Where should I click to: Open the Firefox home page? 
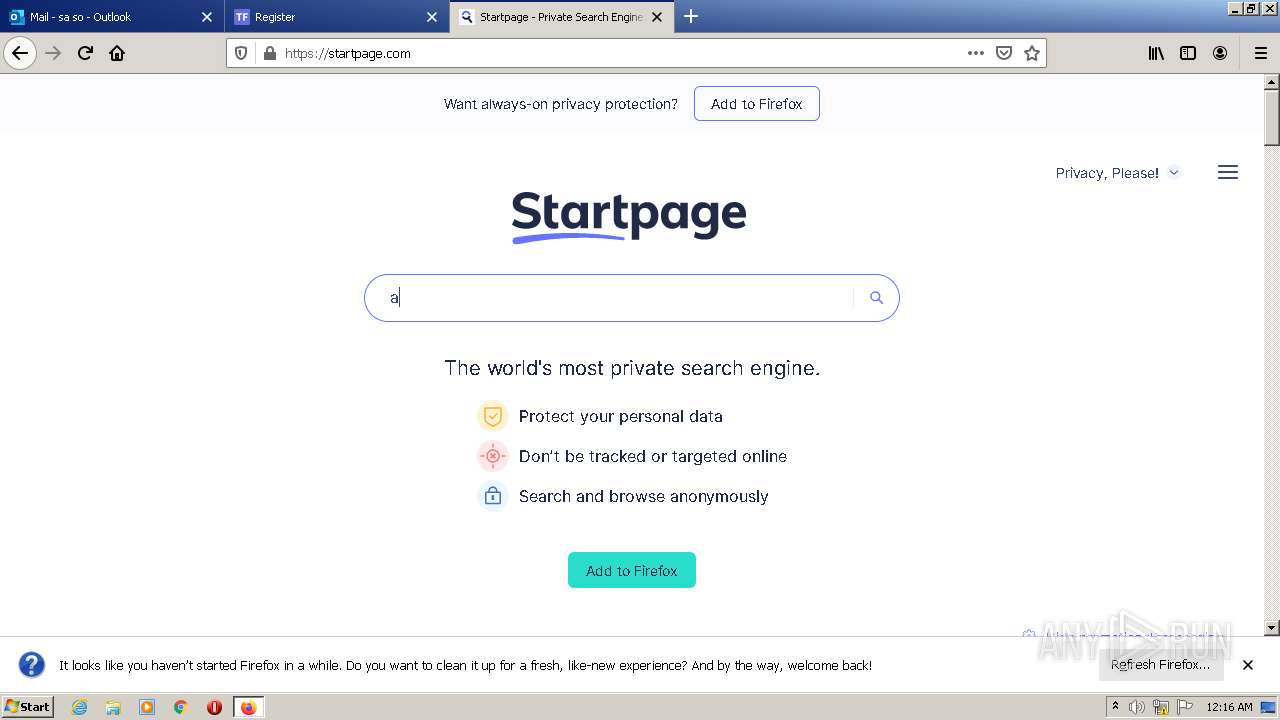(x=117, y=53)
